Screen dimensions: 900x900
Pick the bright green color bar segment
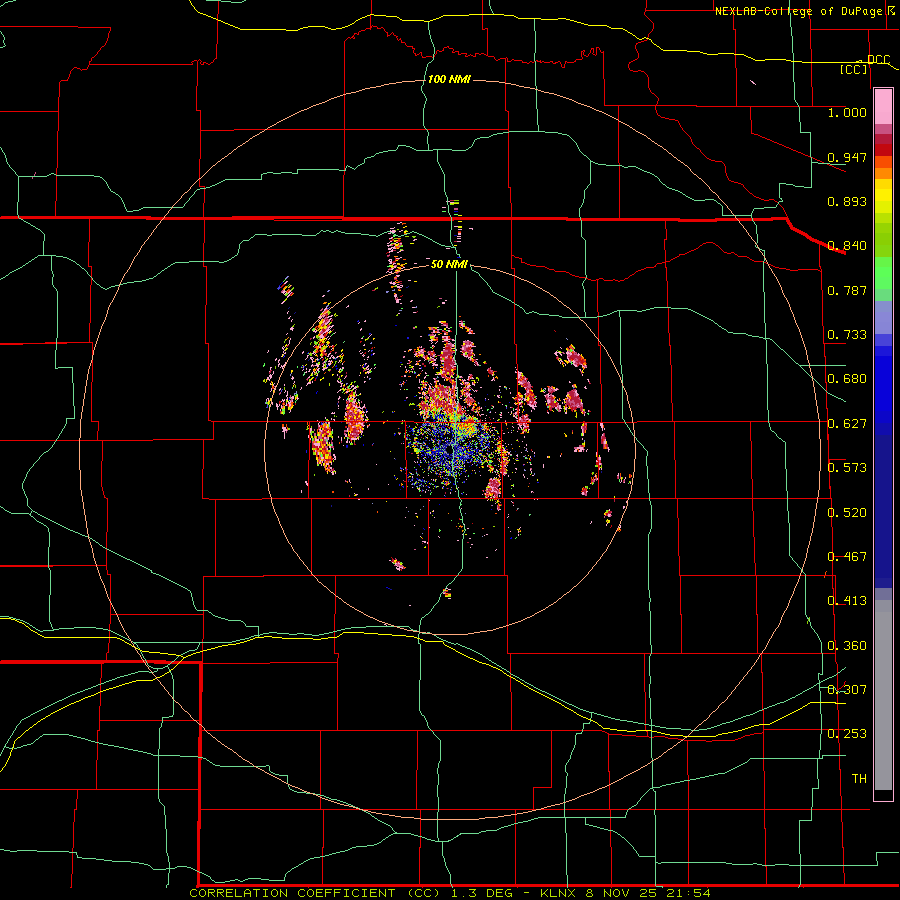(883, 273)
